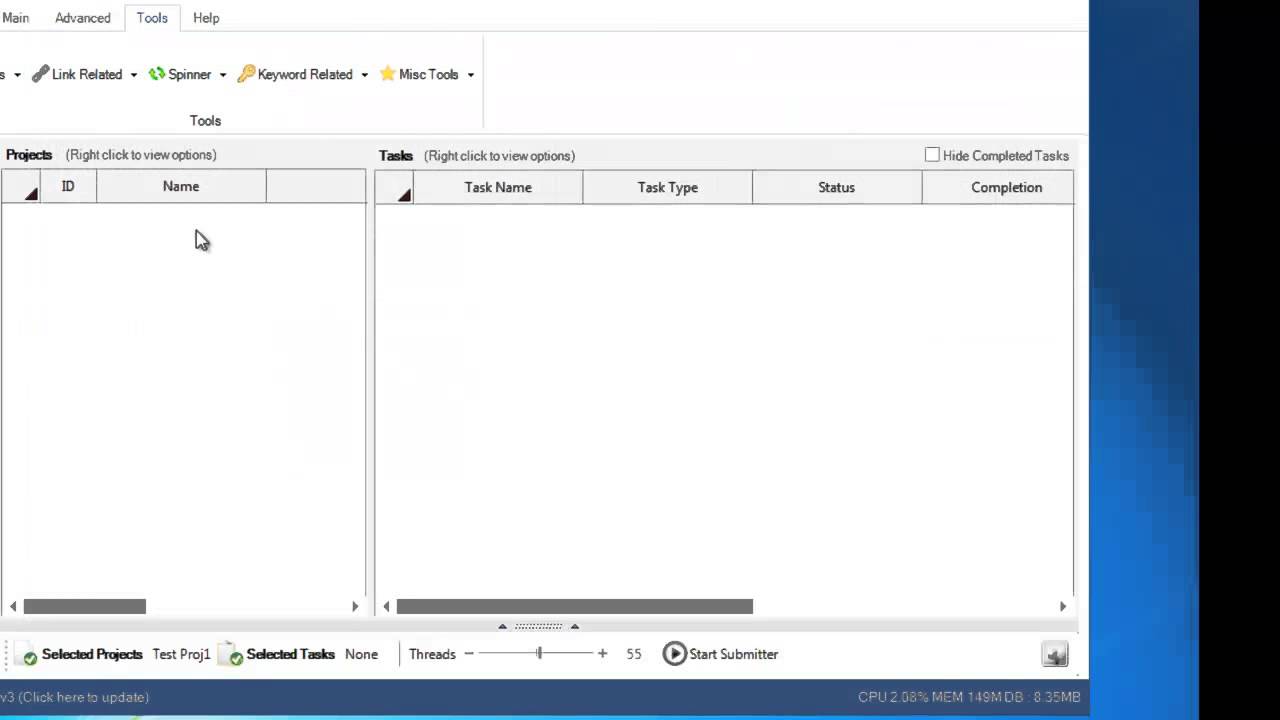Click the 'Test Proj1' selected project text
This screenshot has height=720, width=1280.
(x=181, y=654)
